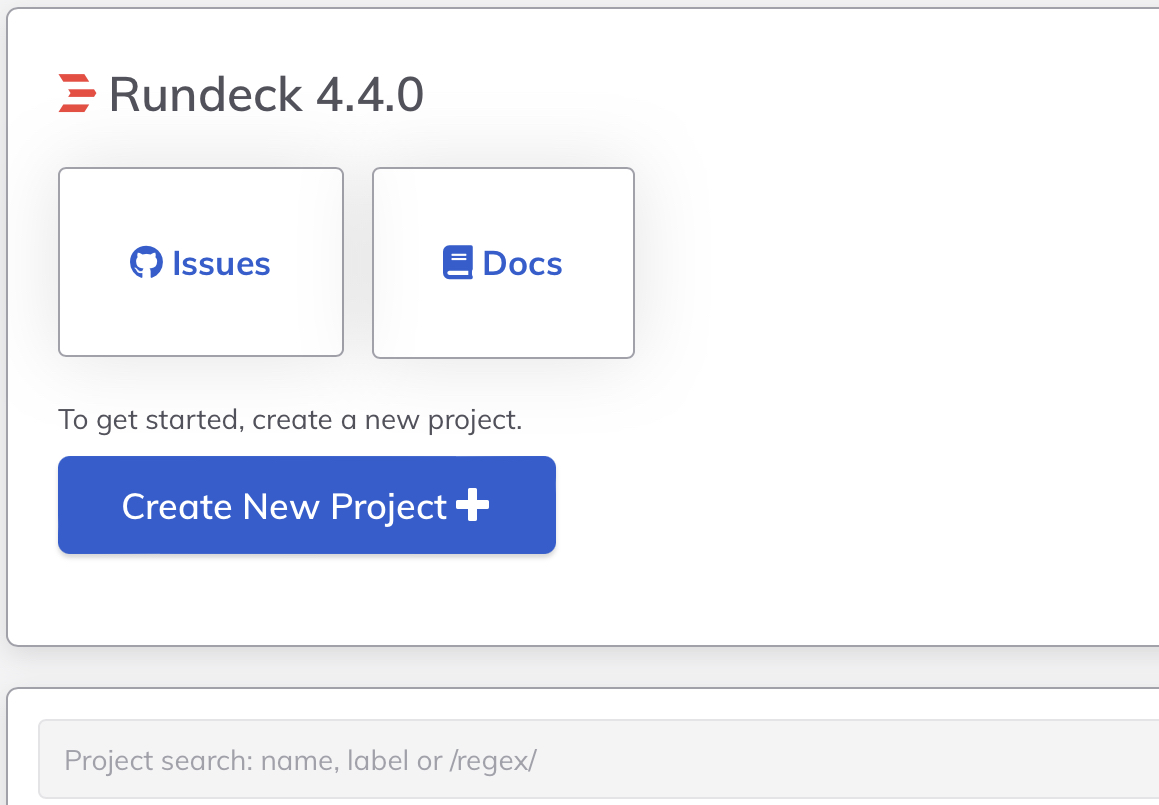The image size is (1159, 805).
Task: Click the plus icon on Create New Project
Action: click(474, 505)
